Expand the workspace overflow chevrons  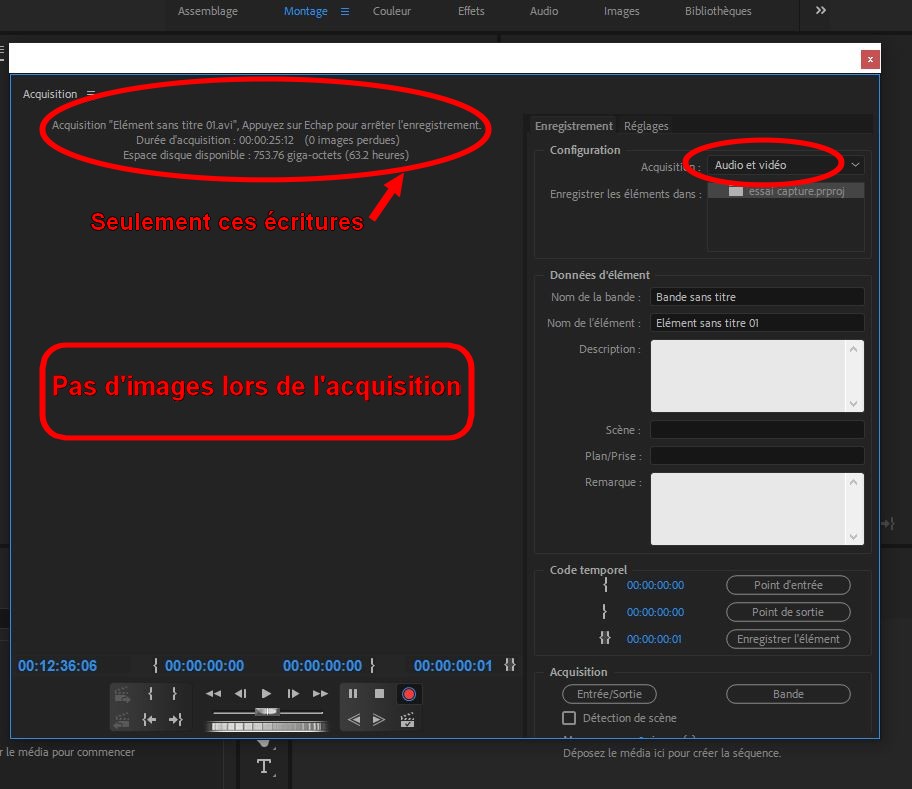coord(821,11)
